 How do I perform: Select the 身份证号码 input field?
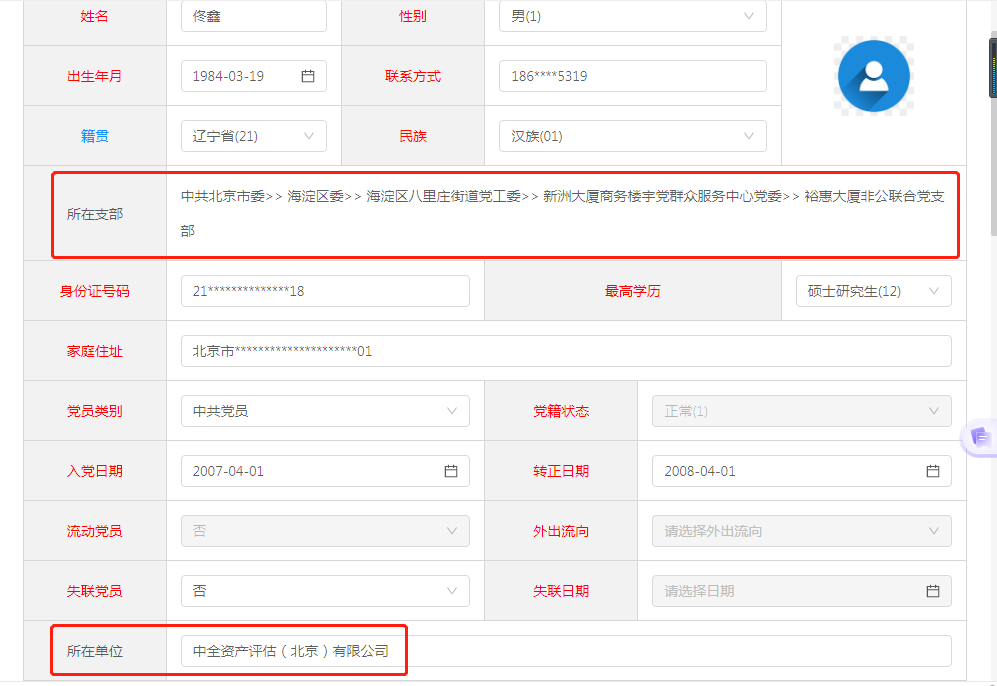click(324, 291)
